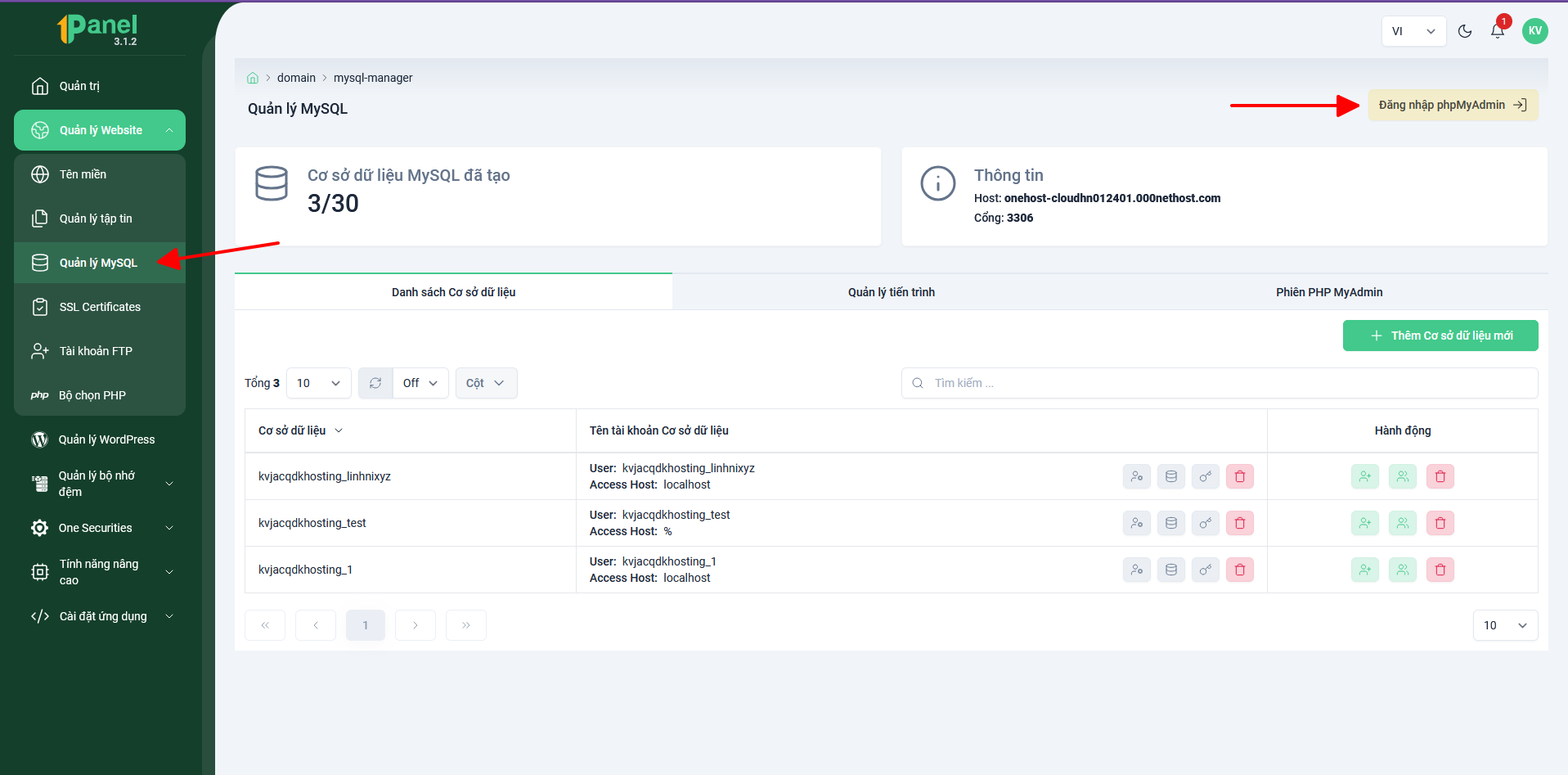1568x775 pixels.
Task: Select Quản lý MySQL in the sidebar
Action: pyautogui.click(x=100, y=263)
